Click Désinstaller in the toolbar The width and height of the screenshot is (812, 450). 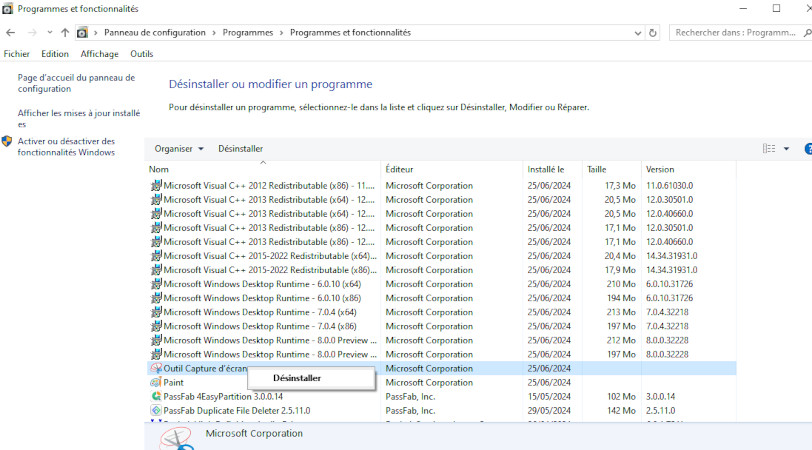240,149
